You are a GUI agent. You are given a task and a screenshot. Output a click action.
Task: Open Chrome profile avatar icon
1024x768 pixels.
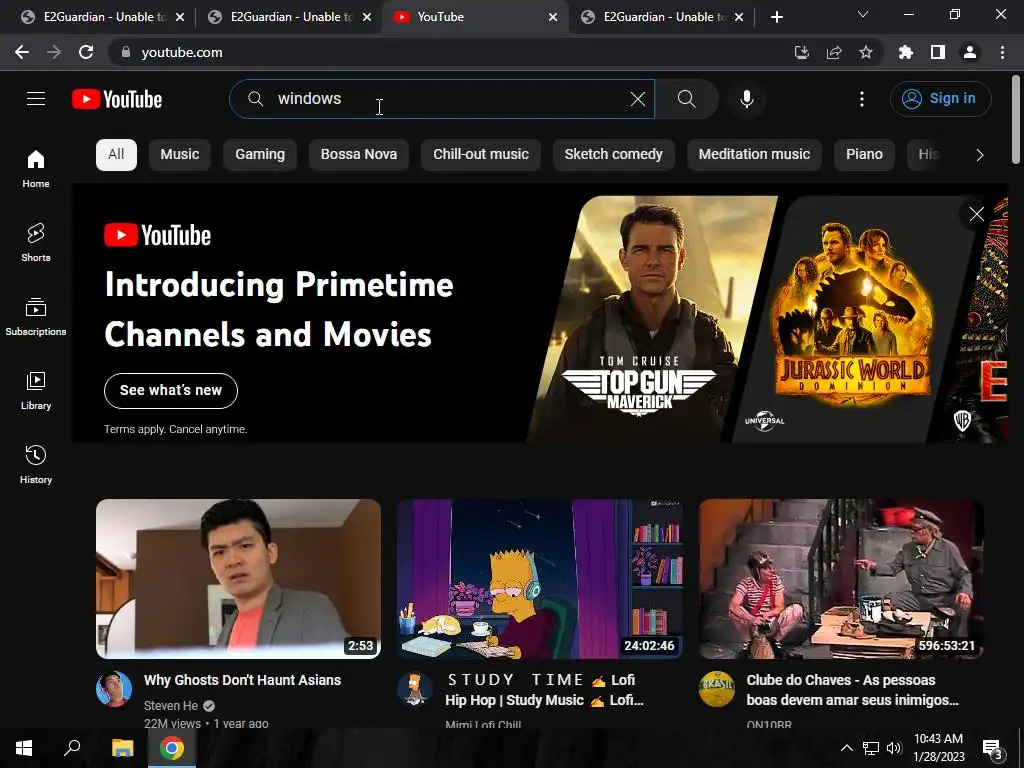[x=970, y=52]
